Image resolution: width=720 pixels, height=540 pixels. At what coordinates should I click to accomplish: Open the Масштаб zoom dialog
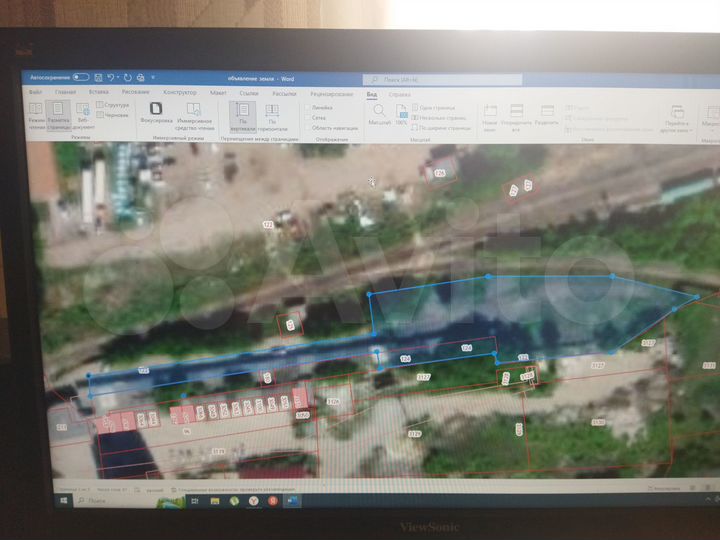pos(379,115)
